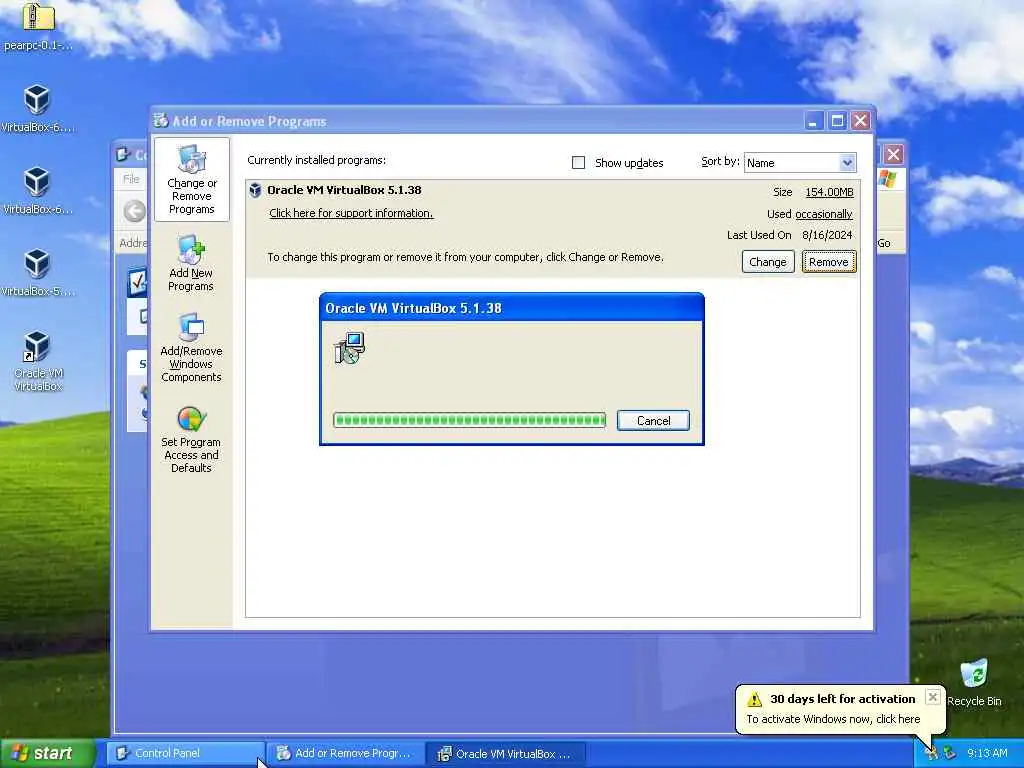Open Add/Remove Windows Components in sidebar
This screenshot has height=768, width=1024.
pos(191,347)
